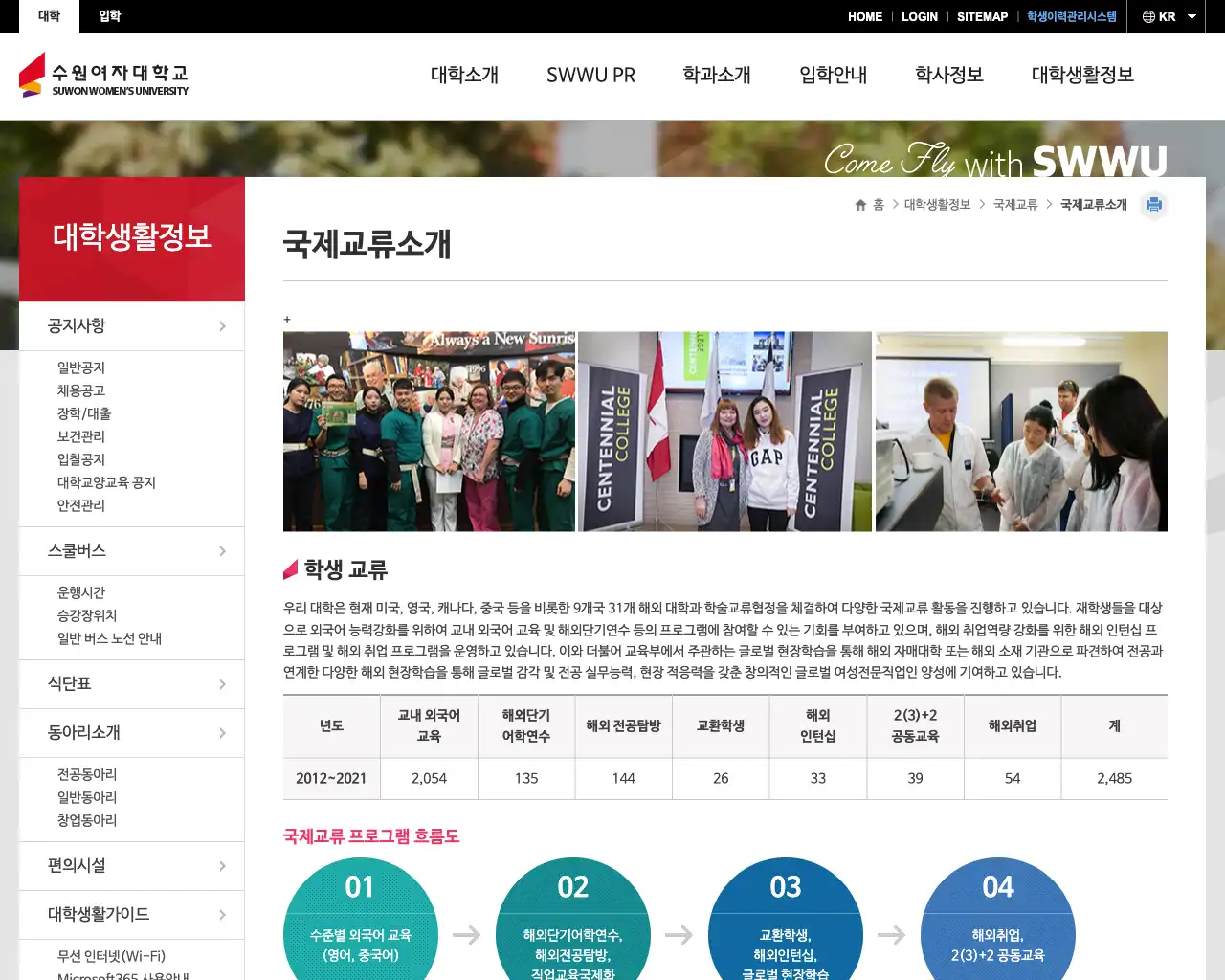Expand the 공지사항 sidebar chevron
This screenshot has width=1225, height=980.
(222, 326)
